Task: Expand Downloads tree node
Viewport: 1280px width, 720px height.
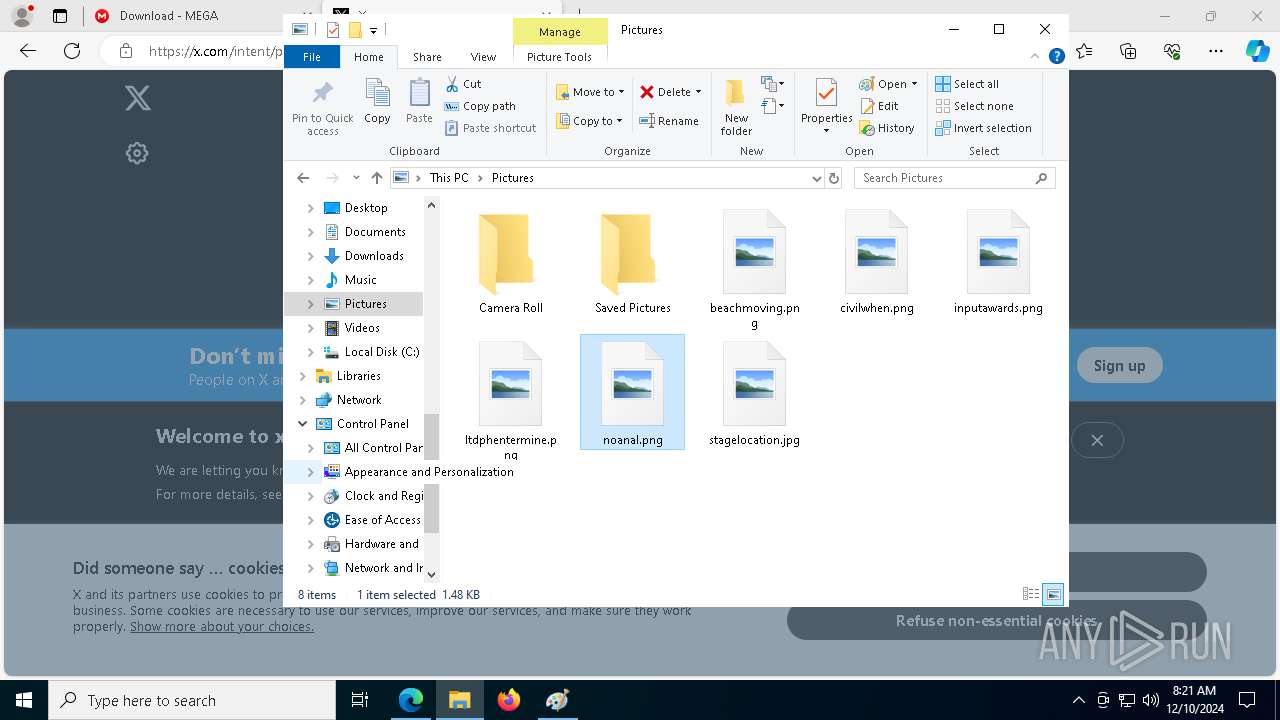Action: [x=310, y=256]
